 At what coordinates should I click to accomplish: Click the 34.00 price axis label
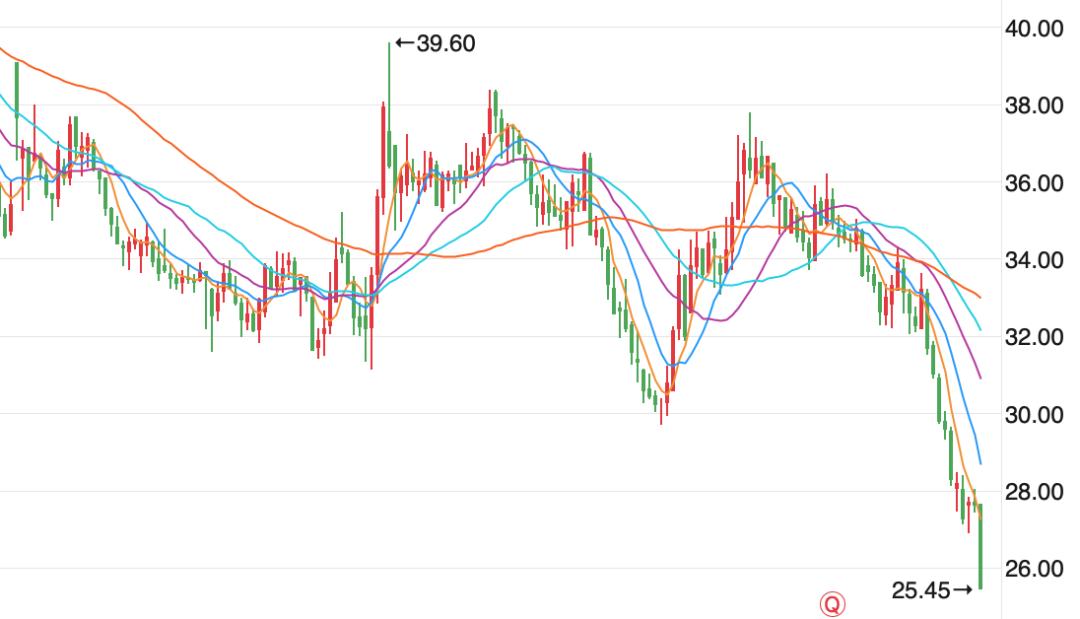[x=1034, y=260]
